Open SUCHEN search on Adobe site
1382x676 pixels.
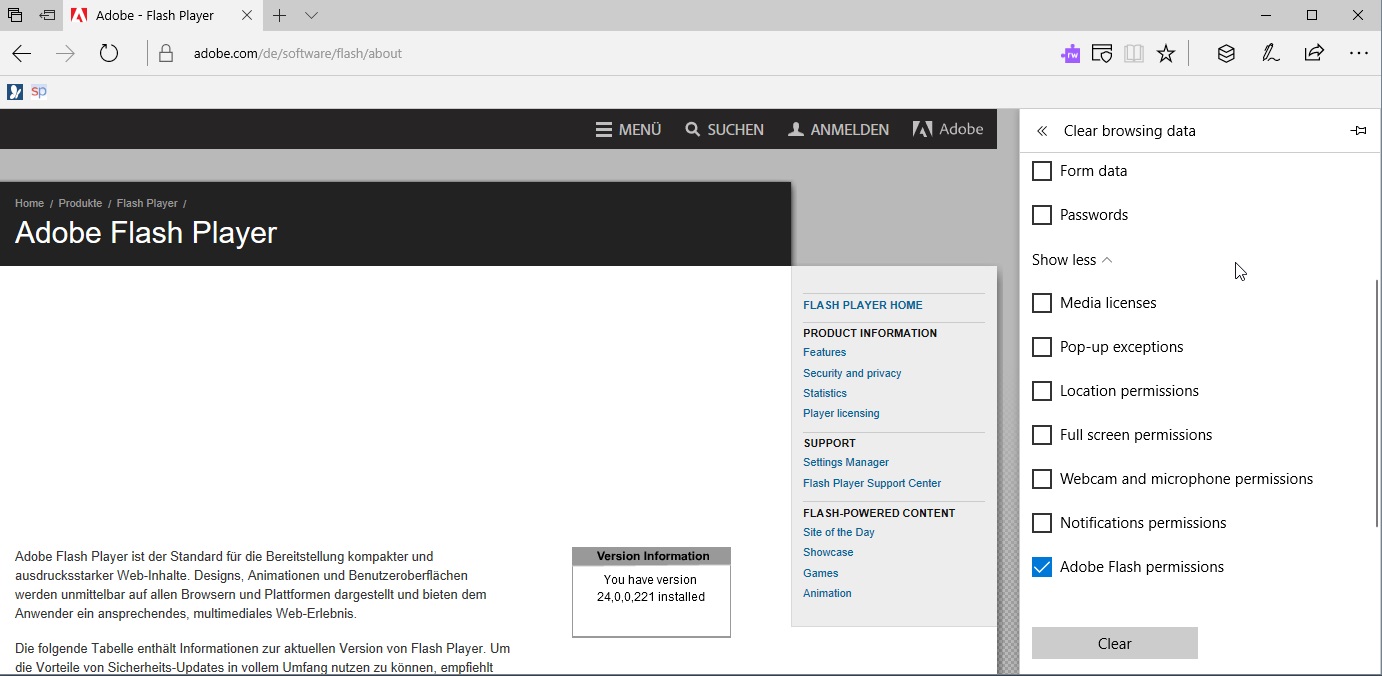coord(724,130)
